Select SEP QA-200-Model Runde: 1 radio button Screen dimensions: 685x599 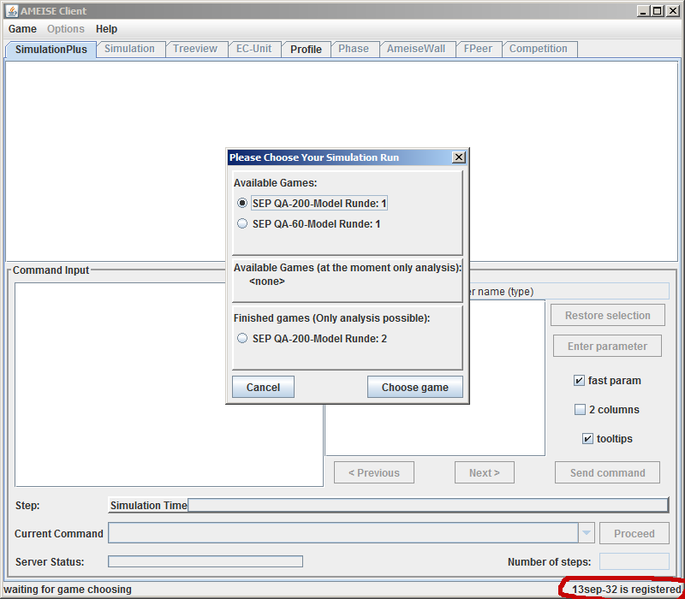(242, 203)
